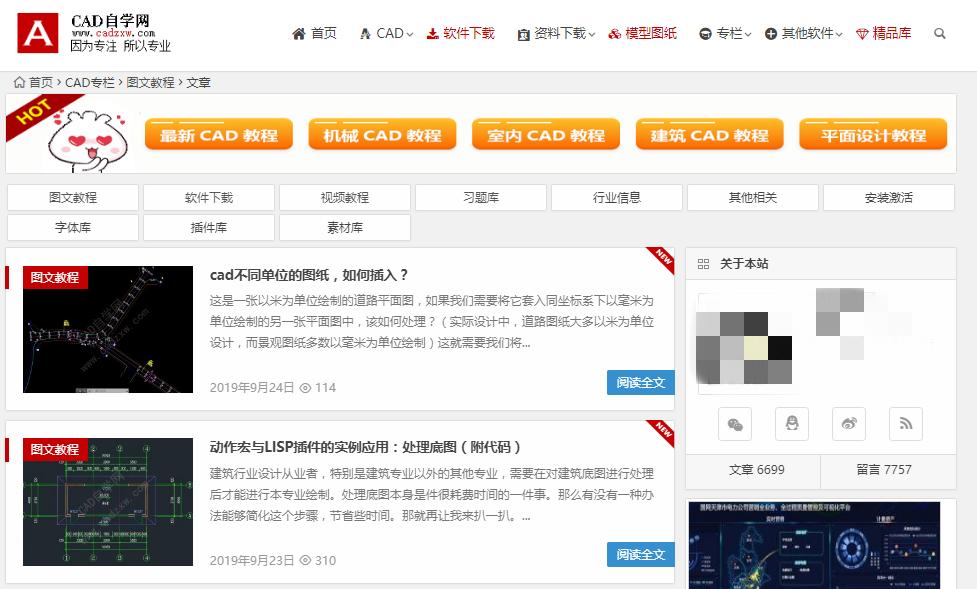977x589 pixels.
Task: Switch to the 视频教程 category tab
Action: tap(345, 197)
